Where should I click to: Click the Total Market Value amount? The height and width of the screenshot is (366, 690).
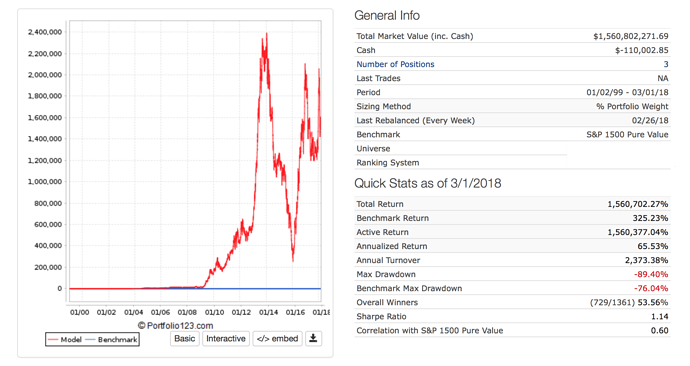631,36
